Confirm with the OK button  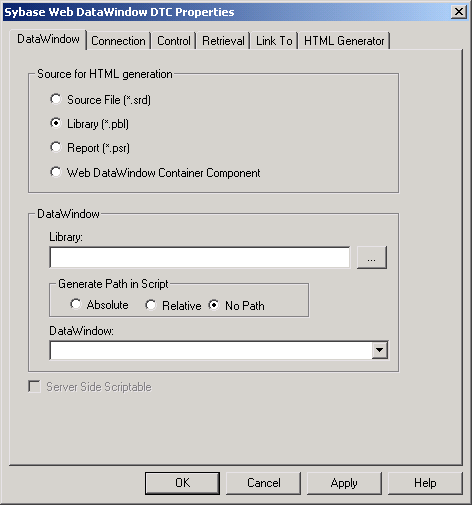click(182, 483)
